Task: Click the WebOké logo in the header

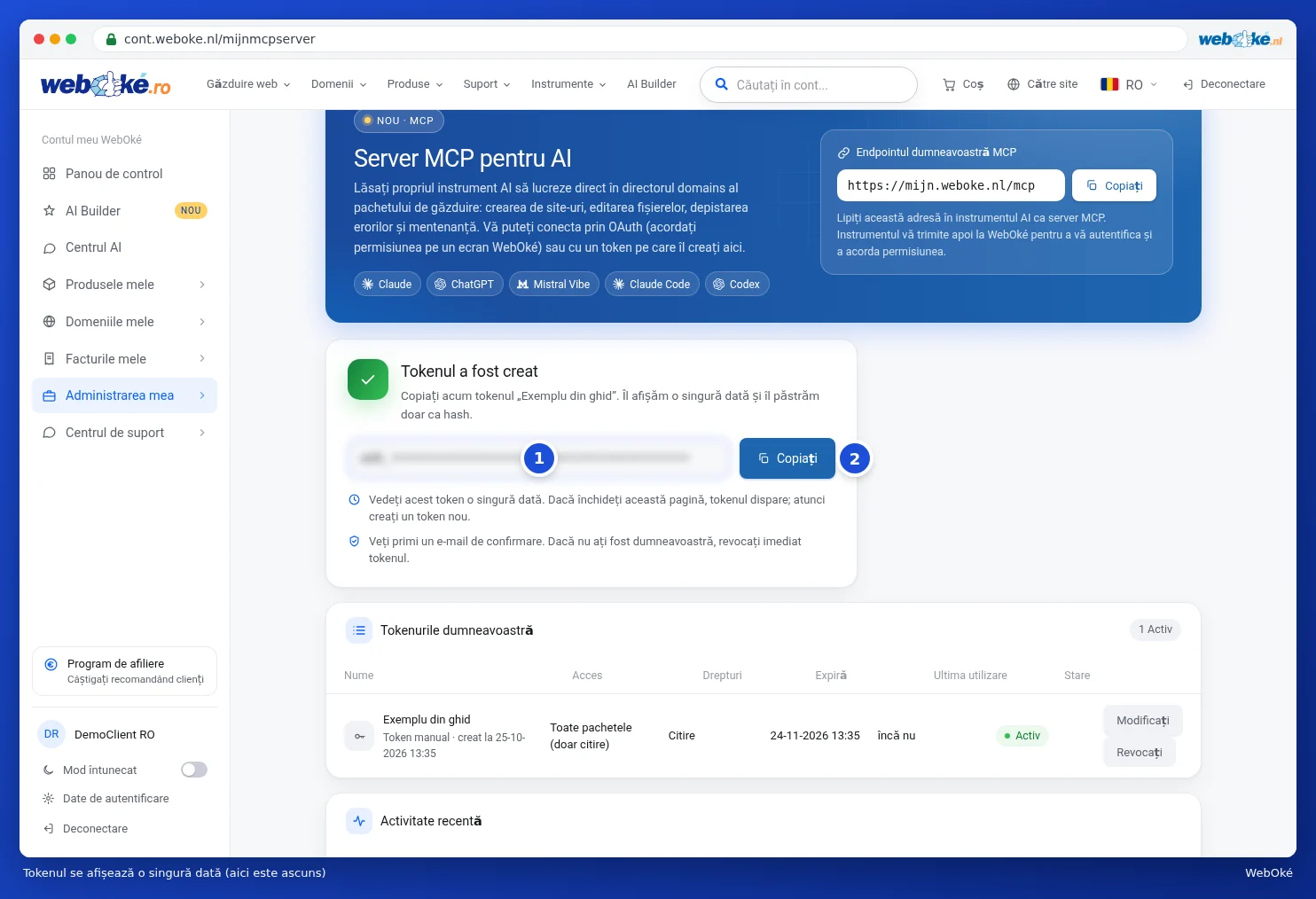Action: coord(106,84)
